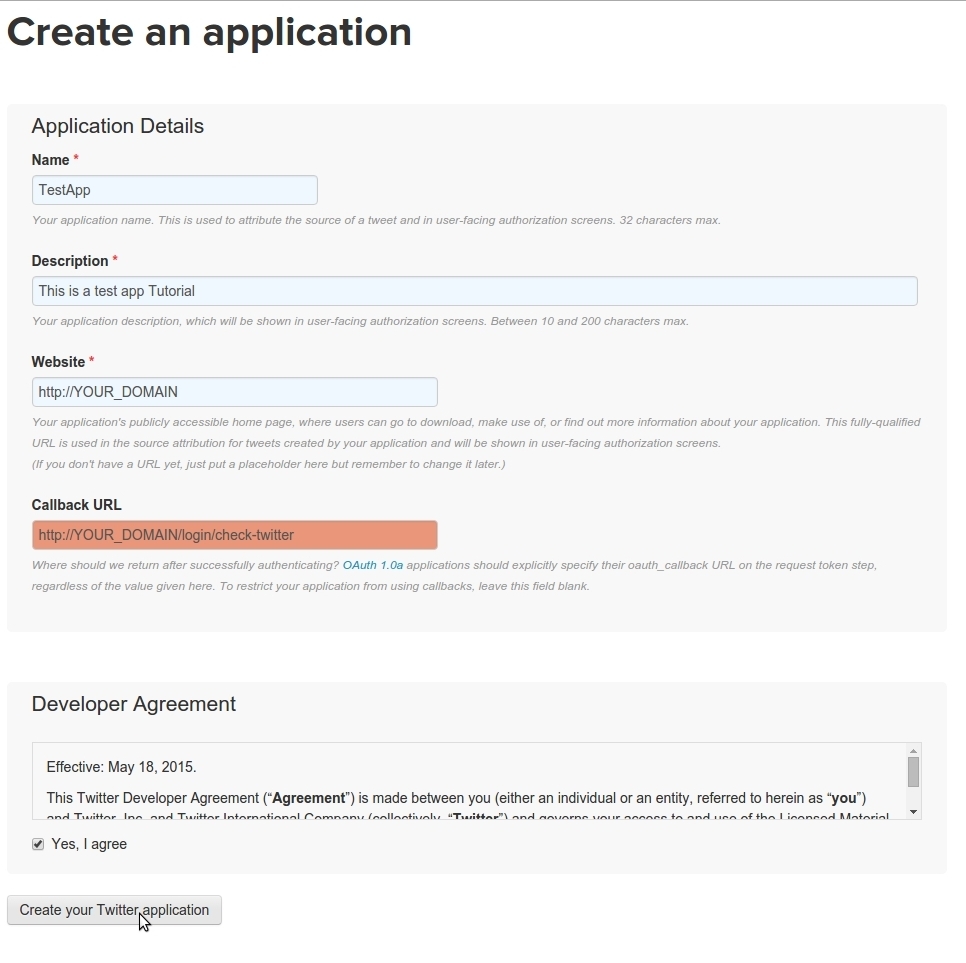Select the highlighted Callback URL field
This screenshot has height=963, width=966.
234,535
